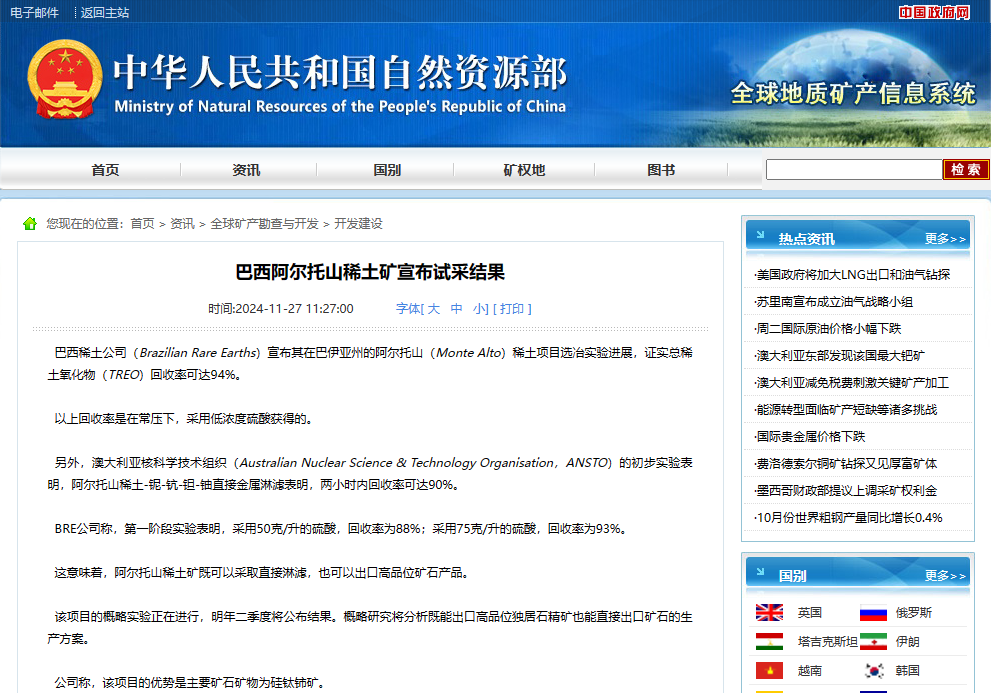Click the green home icon in the breadcrumb
This screenshot has height=693, width=991.
pos(29,223)
